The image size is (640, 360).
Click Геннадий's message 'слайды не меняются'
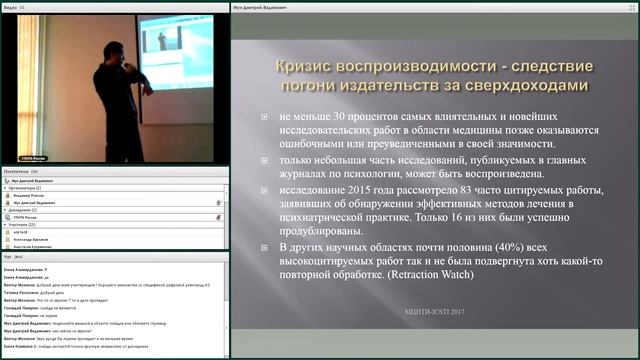(x=40, y=308)
